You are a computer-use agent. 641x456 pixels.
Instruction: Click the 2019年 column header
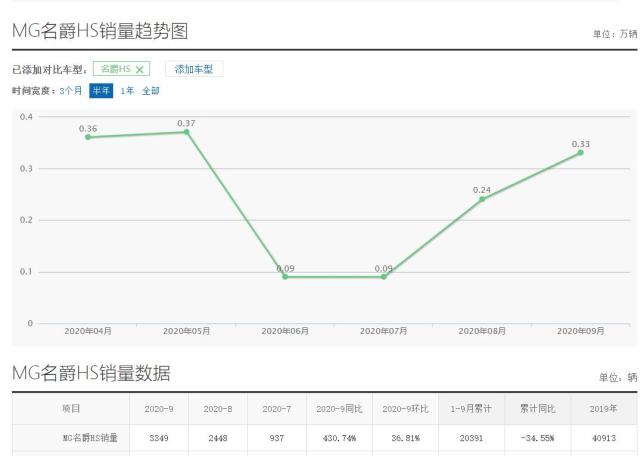point(603,409)
